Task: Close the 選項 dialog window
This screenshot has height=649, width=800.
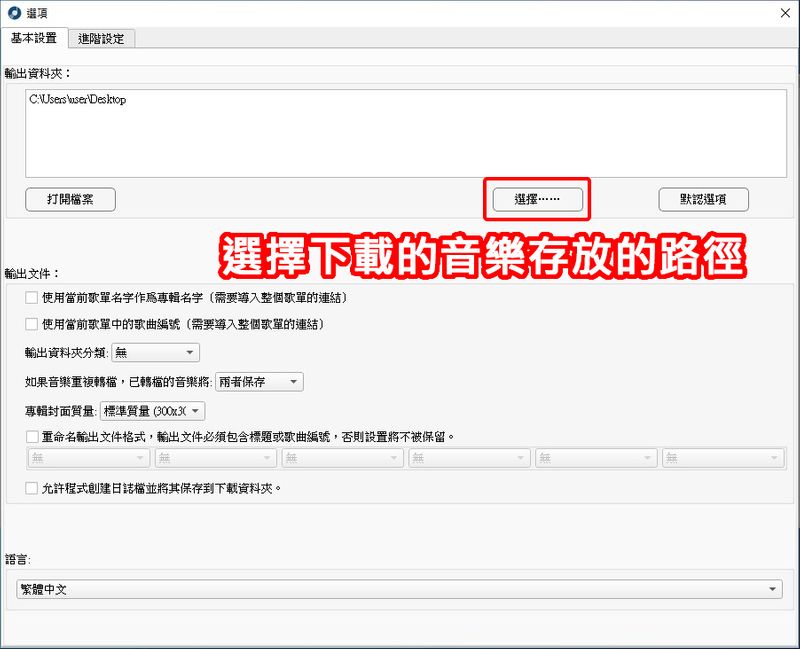Action: [785, 13]
